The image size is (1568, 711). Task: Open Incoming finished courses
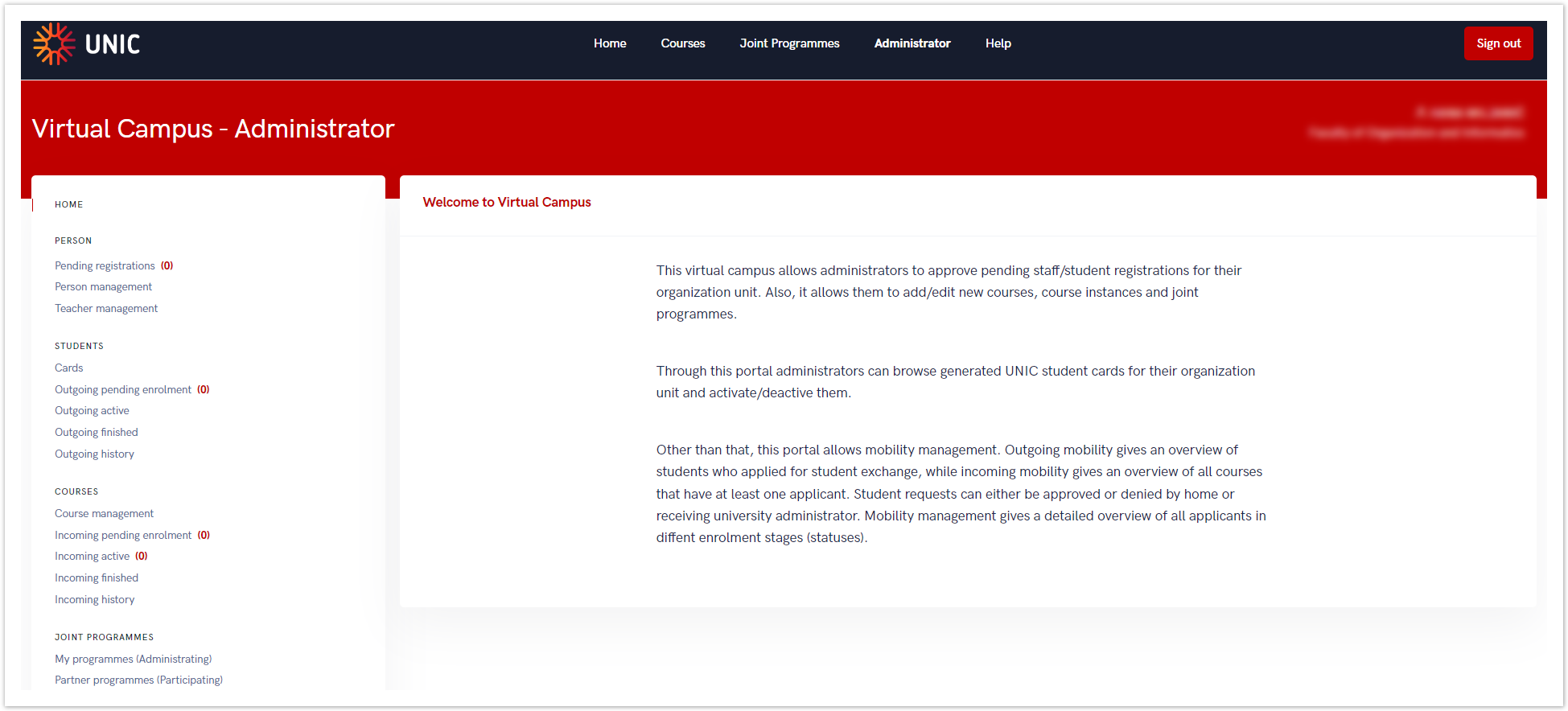pyautogui.click(x=97, y=578)
